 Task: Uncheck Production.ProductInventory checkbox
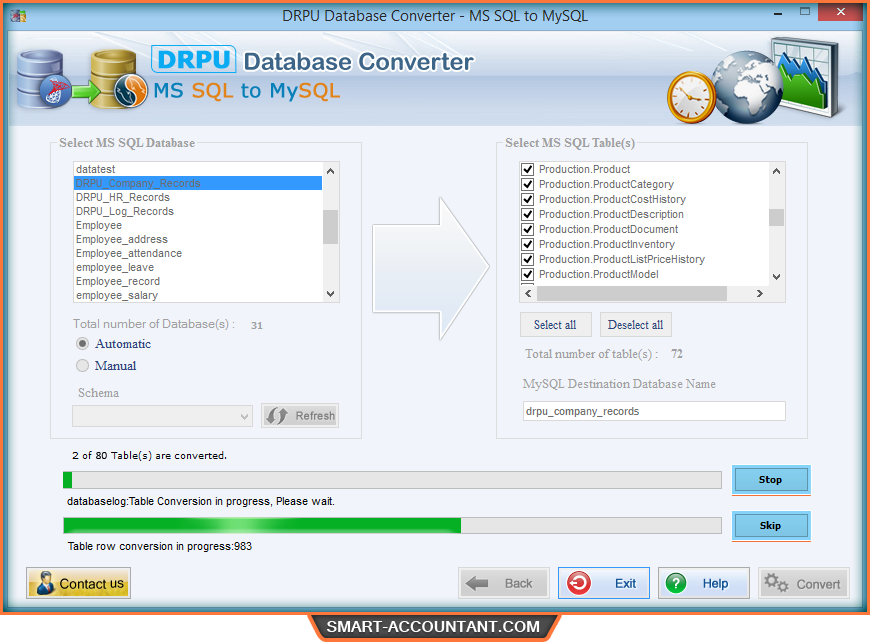[x=528, y=244]
